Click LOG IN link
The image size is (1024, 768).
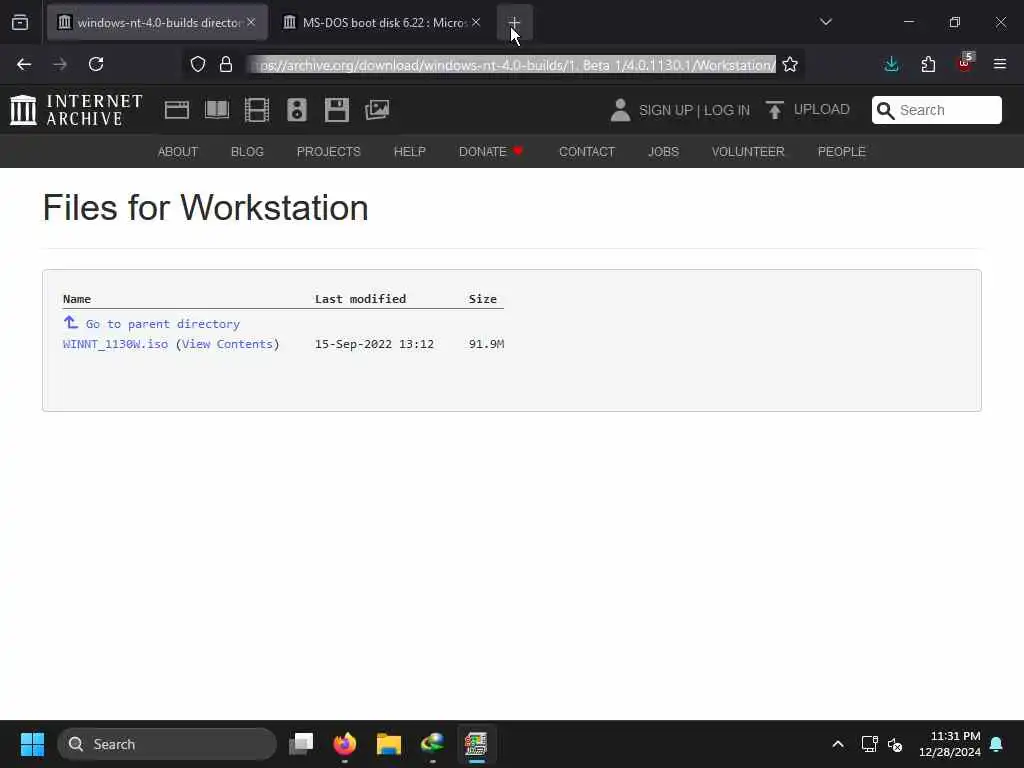point(727,110)
